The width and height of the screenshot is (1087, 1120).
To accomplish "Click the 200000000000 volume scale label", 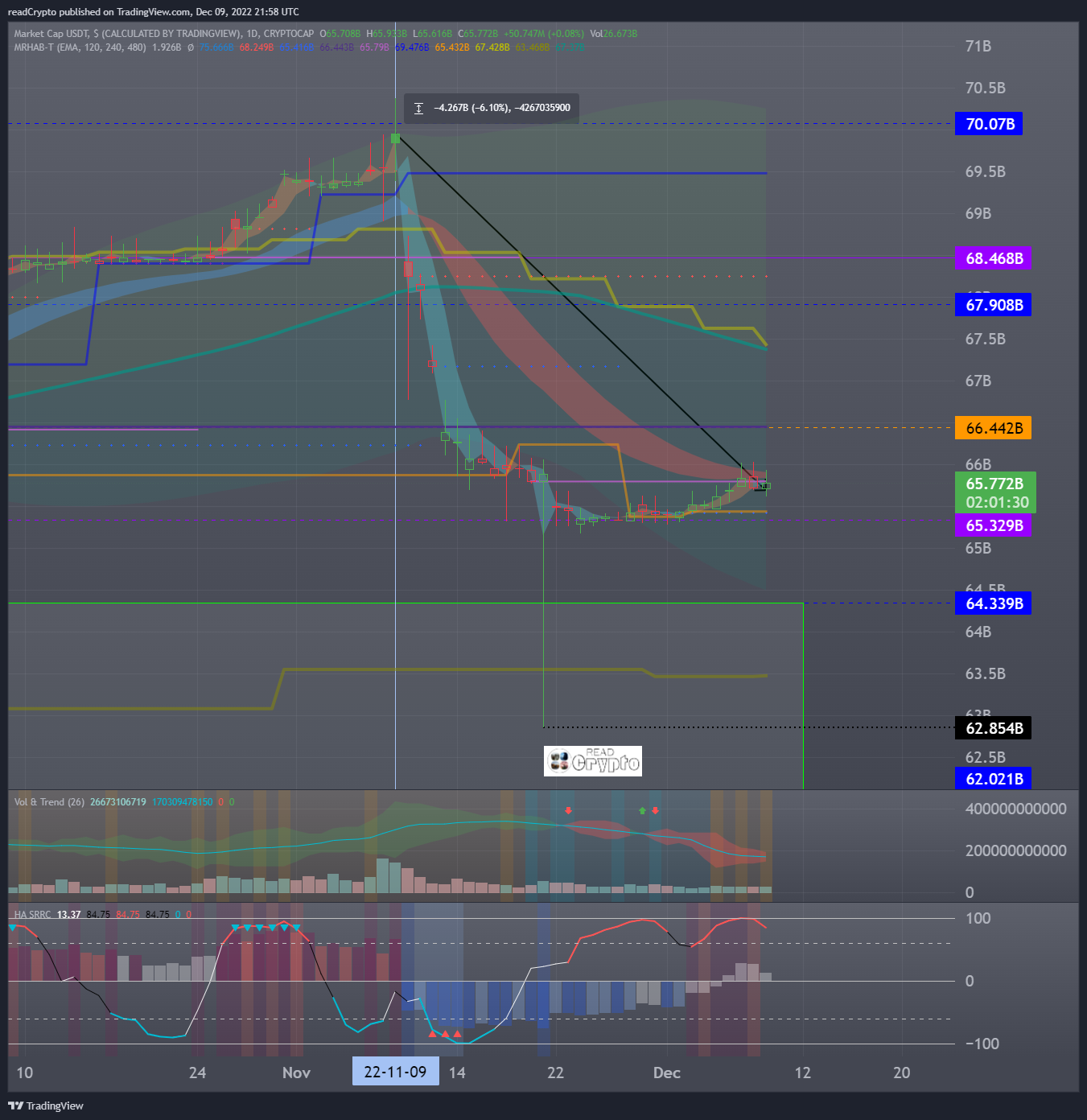I will point(1015,850).
